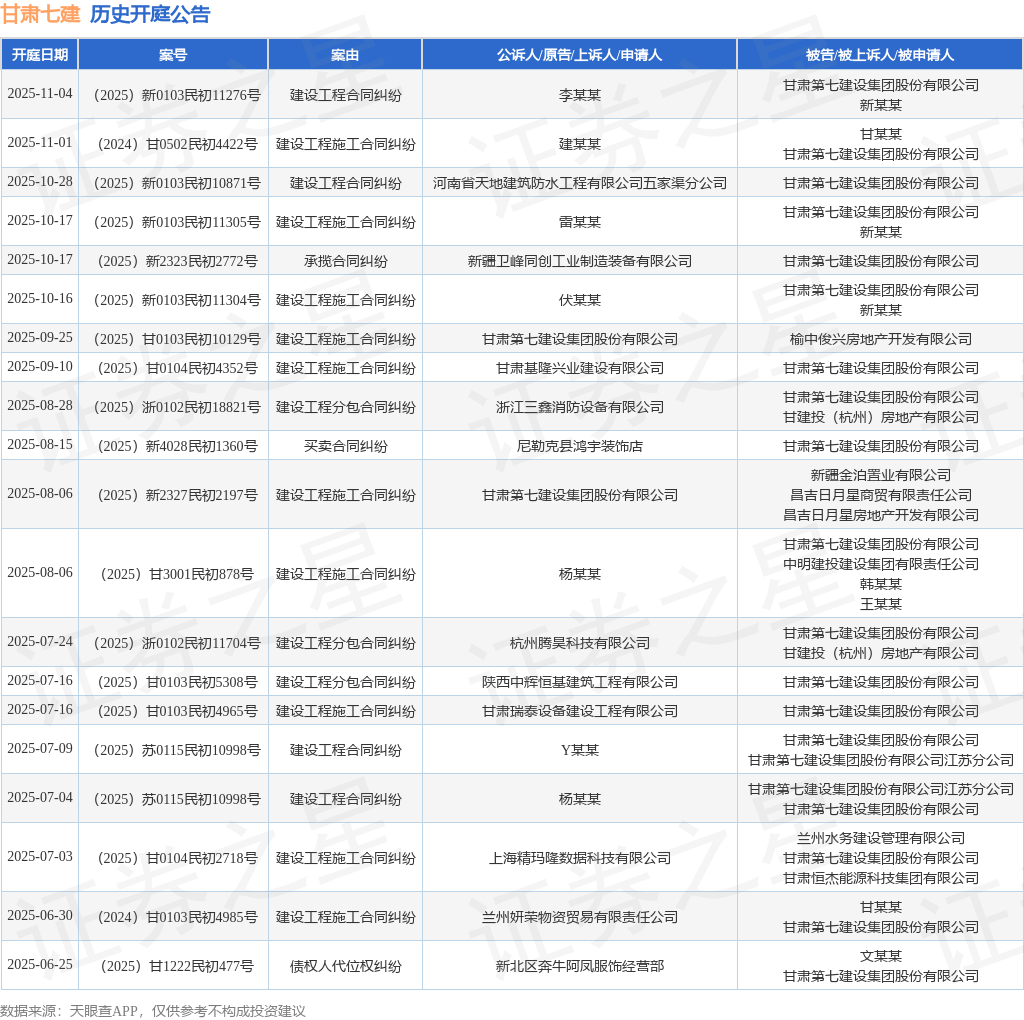Click plaintiff 兰州妍荣物资贸易有限责任公司
The image size is (1024, 1020).
click(x=579, y=917)
